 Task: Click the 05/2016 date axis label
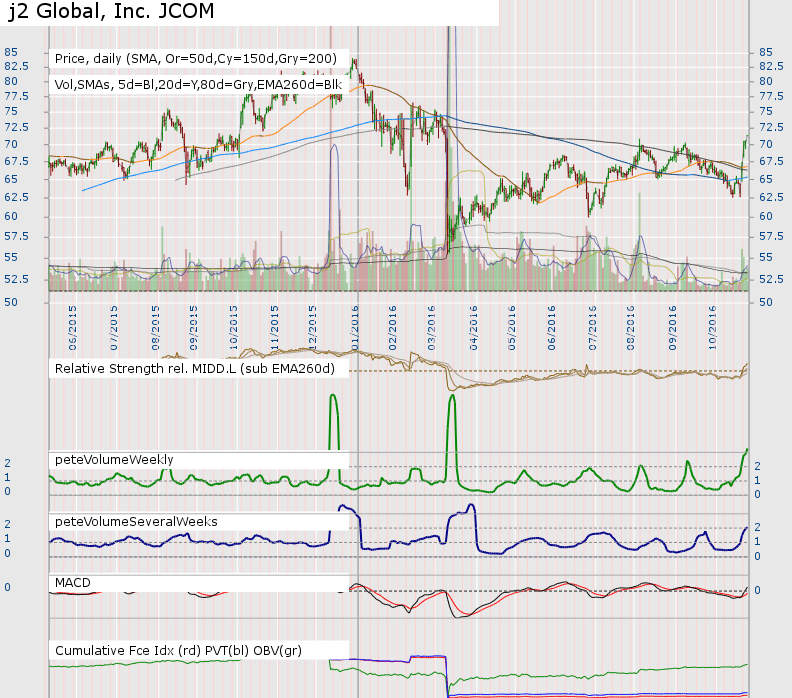click(512, 328)
